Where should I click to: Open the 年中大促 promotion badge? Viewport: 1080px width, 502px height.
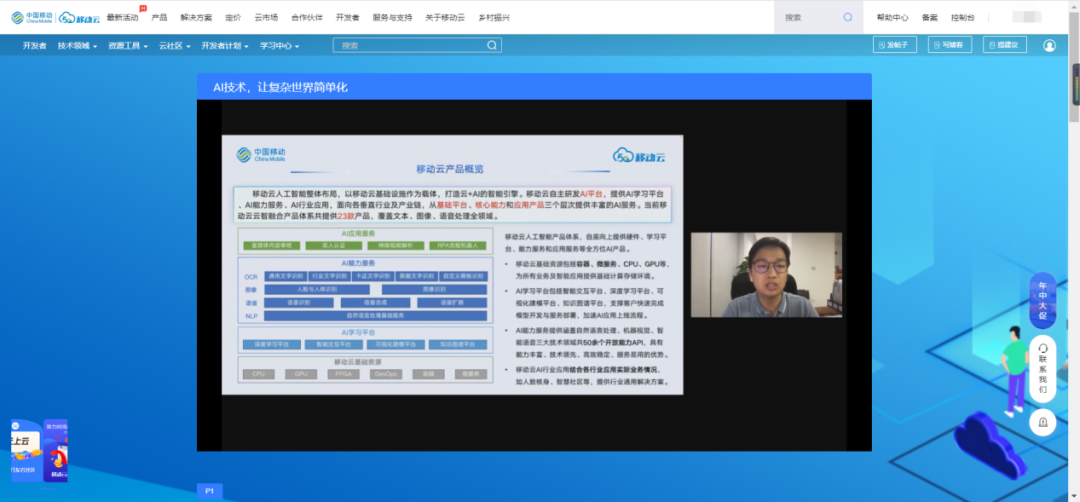(x=1042, y=301)
